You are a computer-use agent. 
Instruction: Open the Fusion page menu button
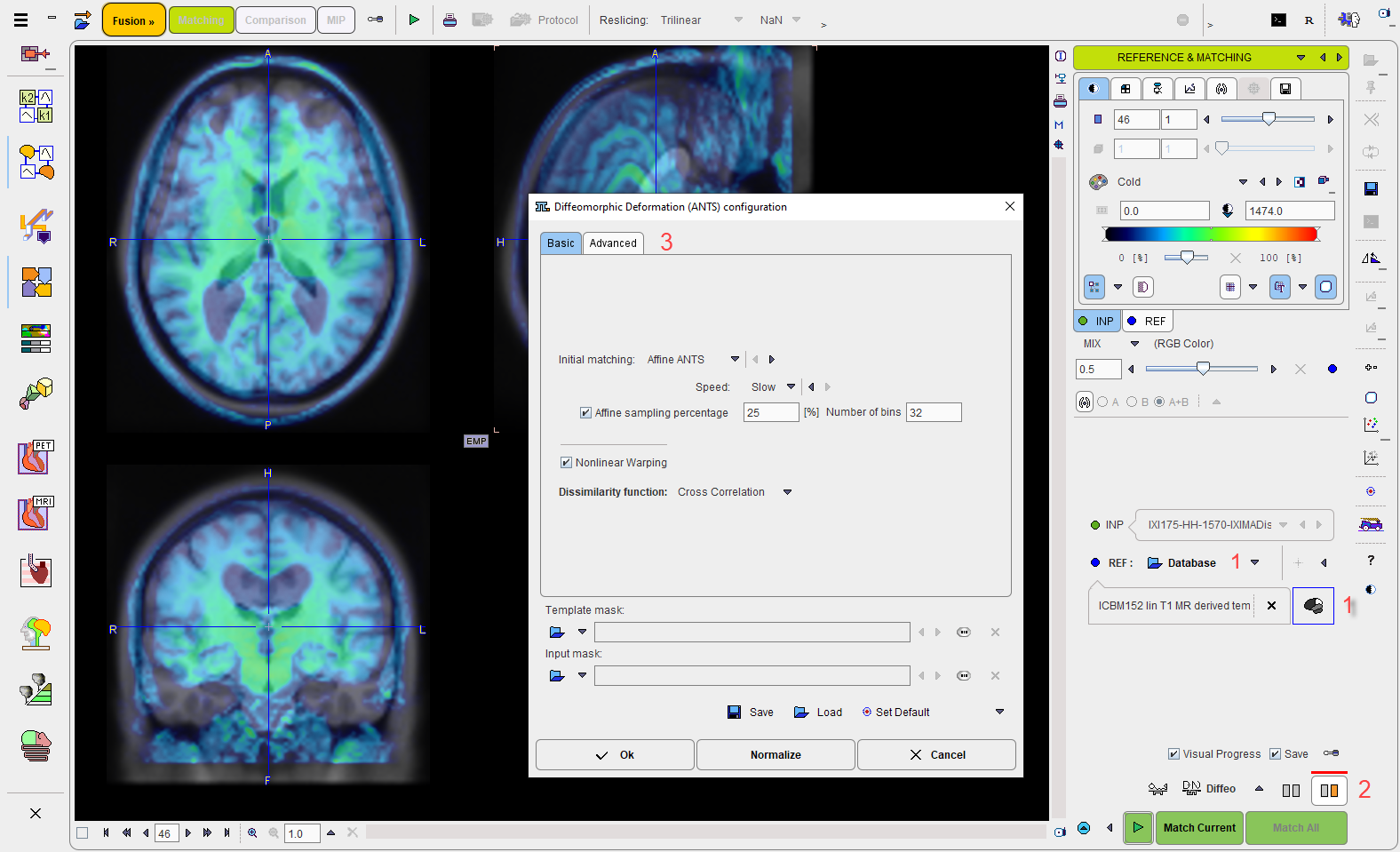tap(134, 20)
